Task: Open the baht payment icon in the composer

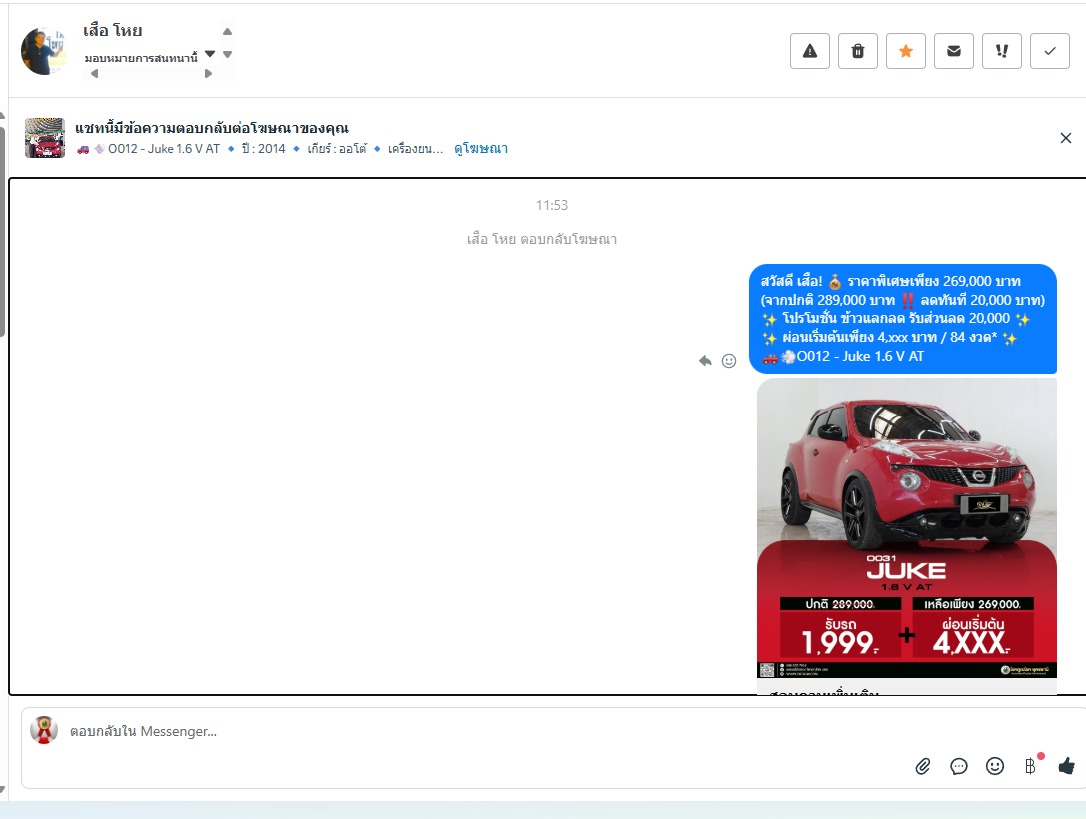Action: (x=1031, y=764)
